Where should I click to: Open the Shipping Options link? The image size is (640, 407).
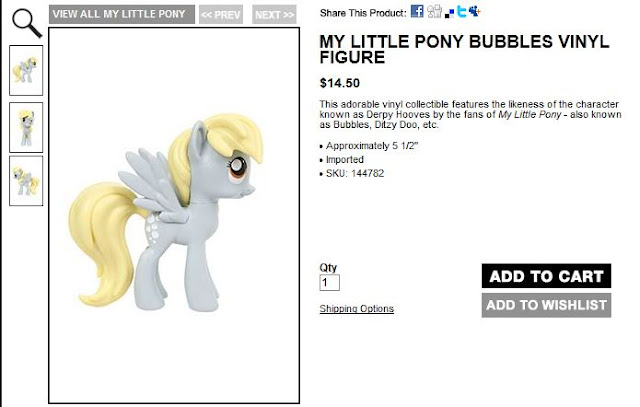(357, 309)
